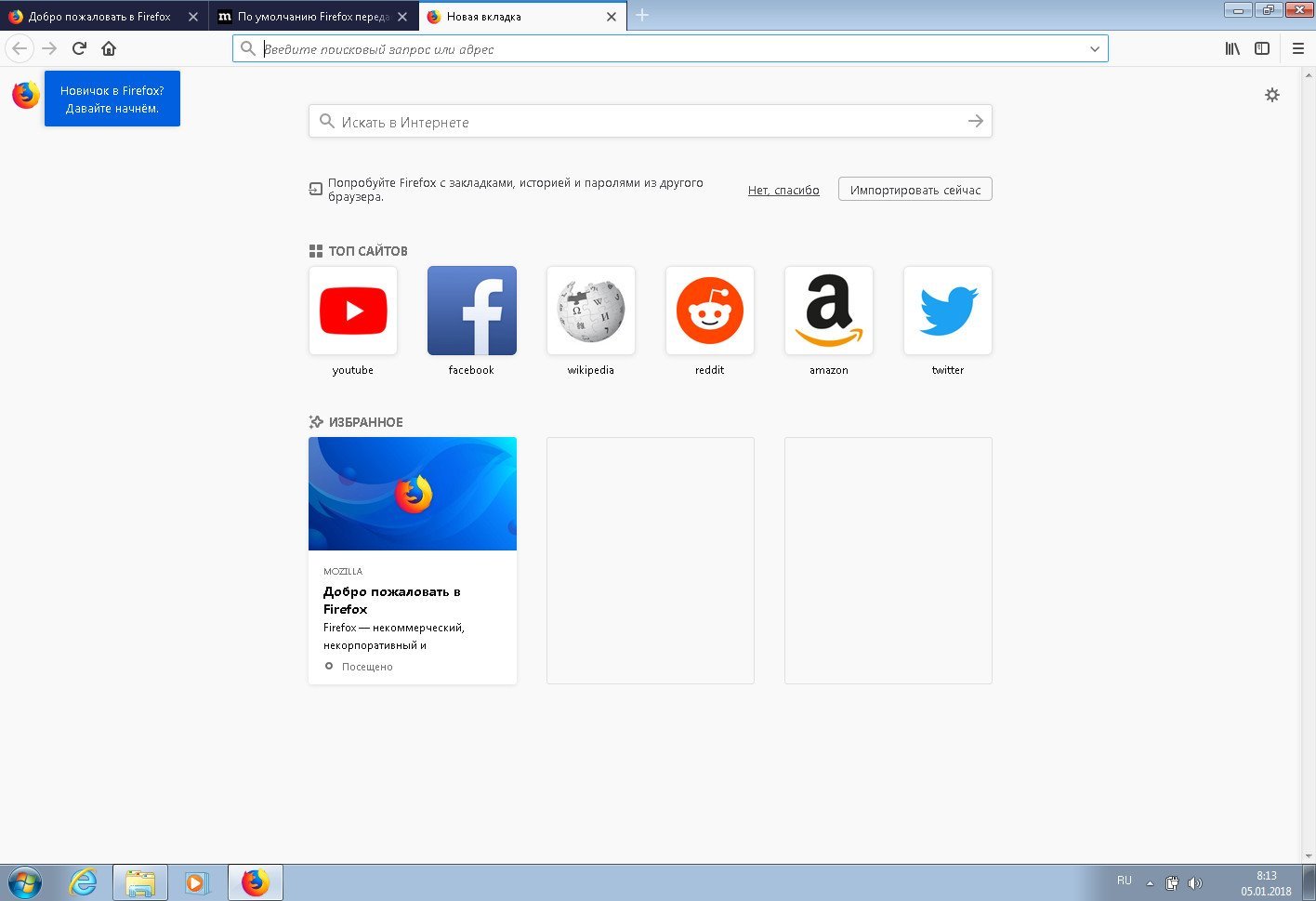Open the wikipedia top site tile

(591, 311)
